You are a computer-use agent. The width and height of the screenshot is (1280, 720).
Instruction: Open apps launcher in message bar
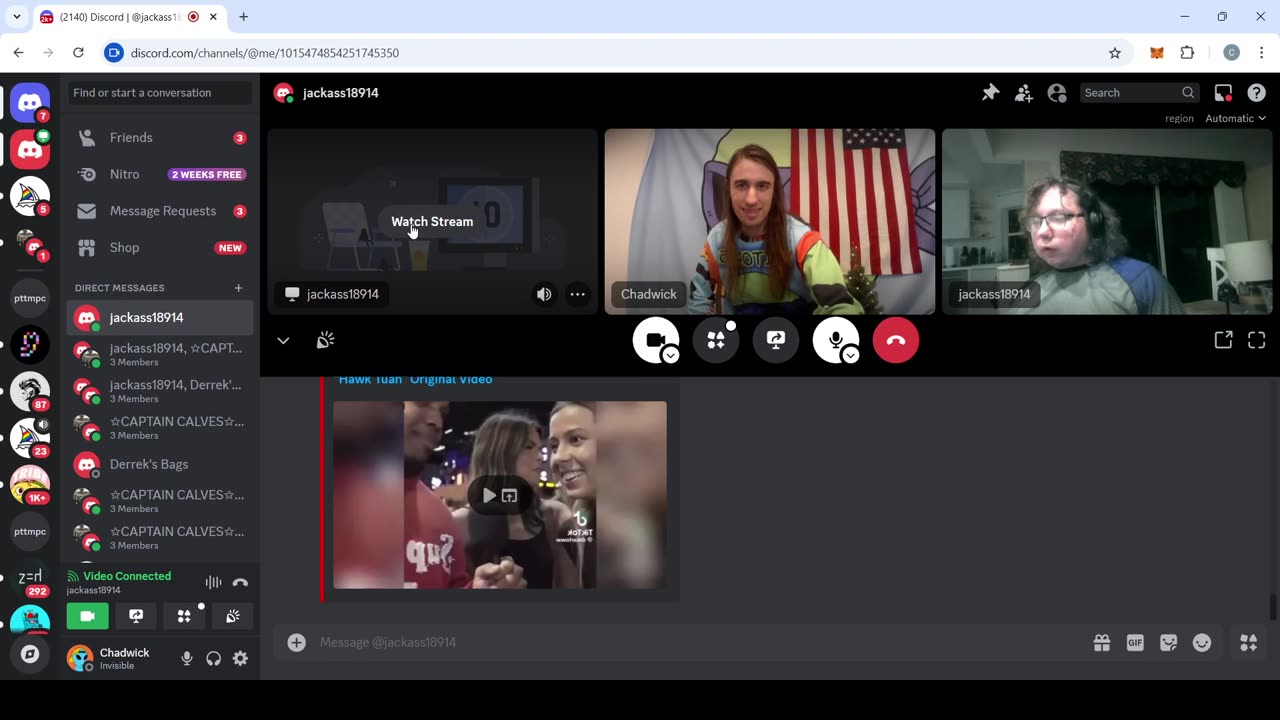point(1249,643)
